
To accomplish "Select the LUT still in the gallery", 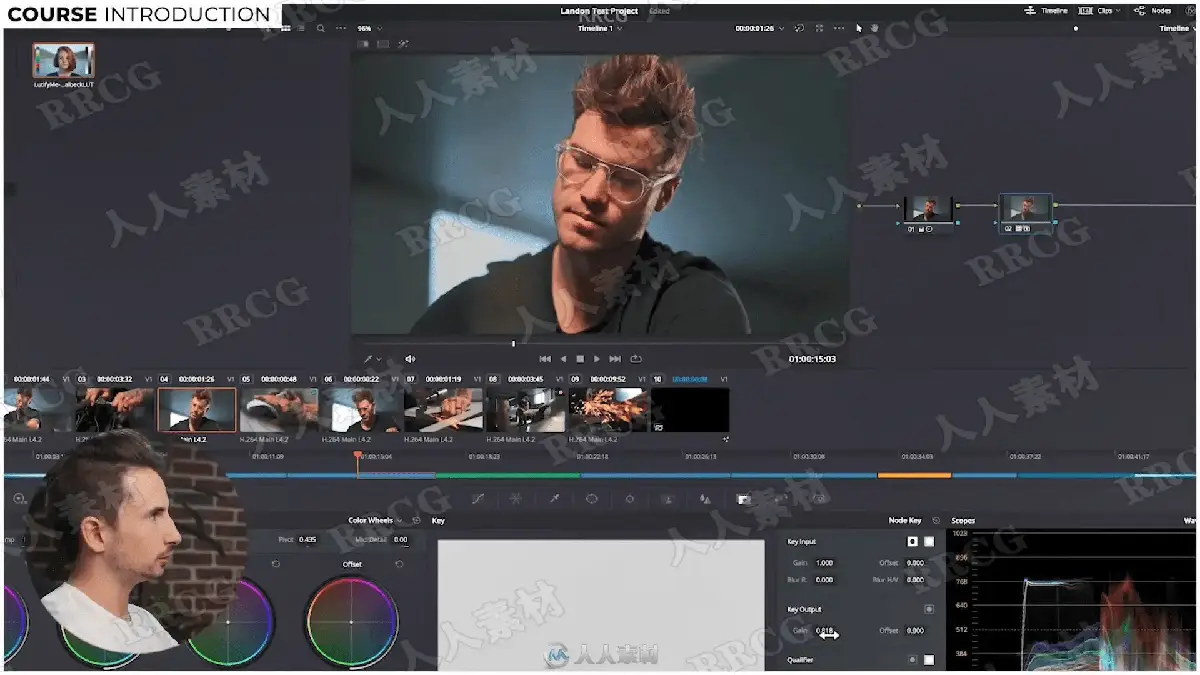I will pyautogui.click(x=63, y=61).
